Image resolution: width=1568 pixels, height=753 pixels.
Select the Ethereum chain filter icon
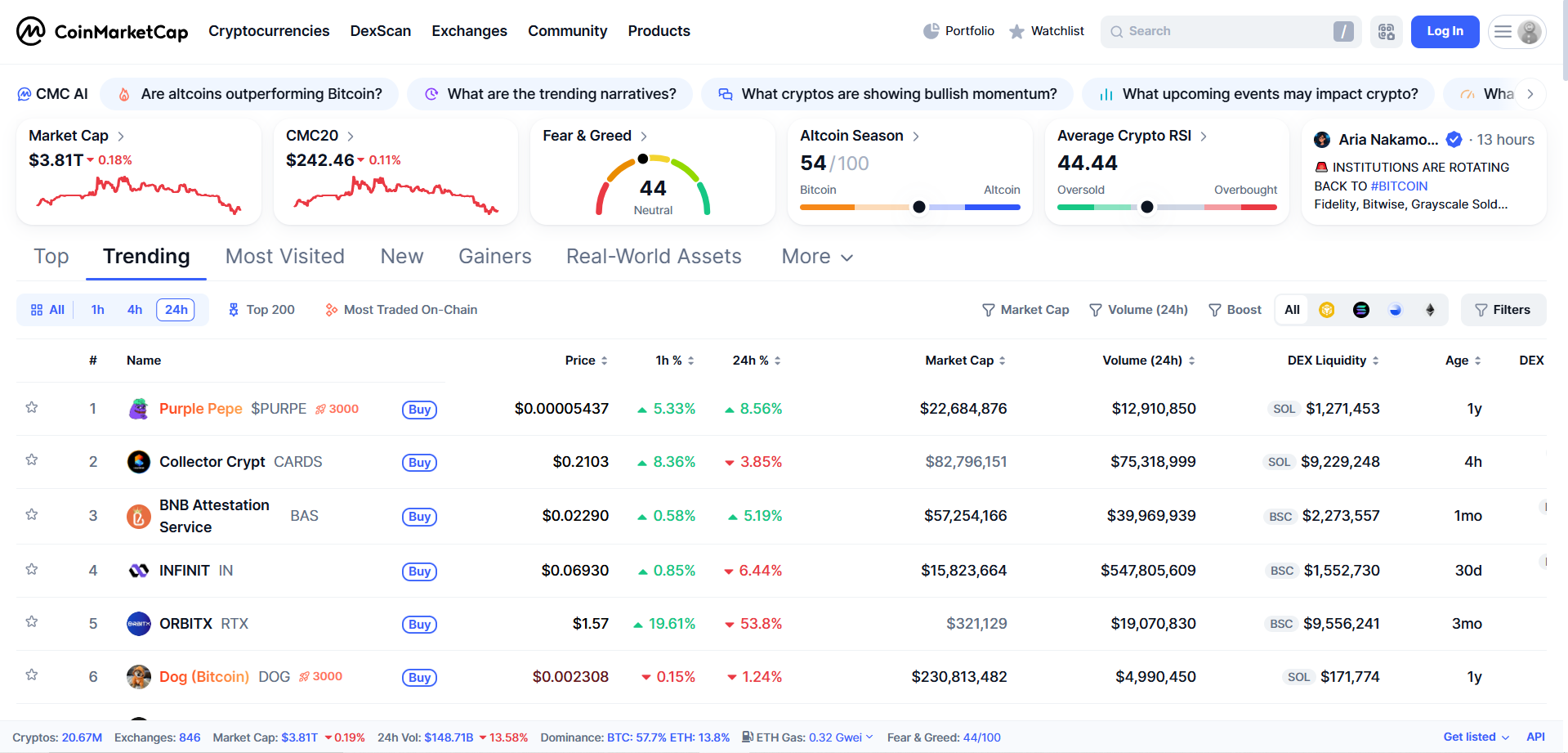[x=1430, y=310]
